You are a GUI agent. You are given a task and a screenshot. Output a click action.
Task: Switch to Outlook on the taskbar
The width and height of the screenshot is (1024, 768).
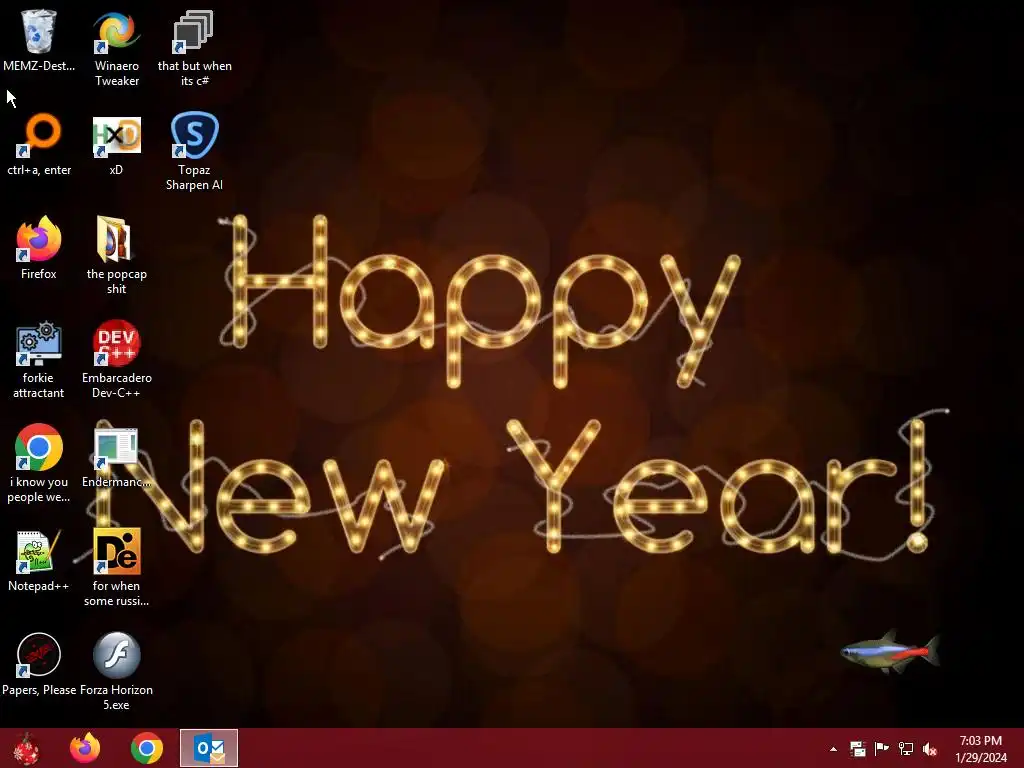[x=209, y=748]
